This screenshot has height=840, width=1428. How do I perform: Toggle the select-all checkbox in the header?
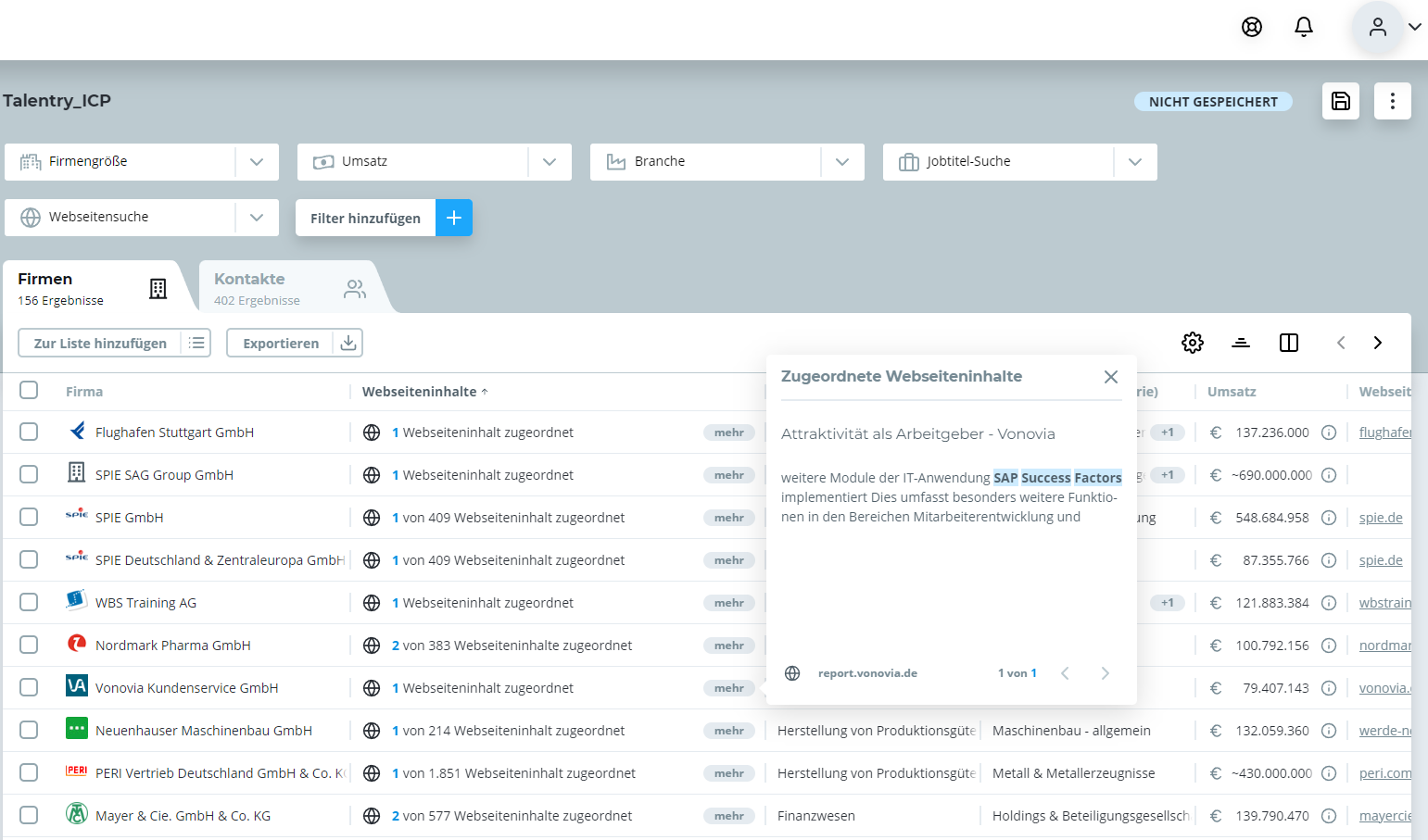tap(29, 390)
